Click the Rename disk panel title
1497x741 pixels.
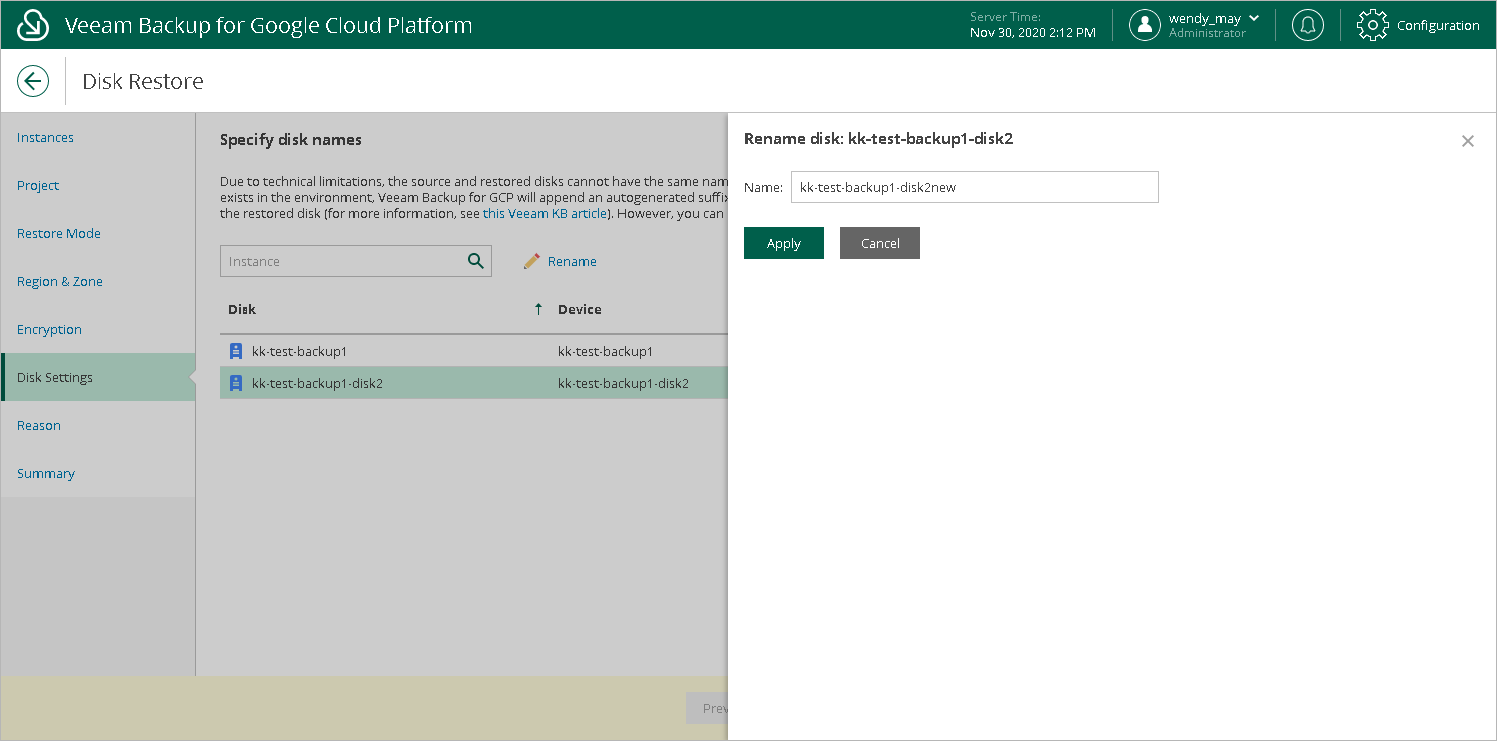click(879, 139)
